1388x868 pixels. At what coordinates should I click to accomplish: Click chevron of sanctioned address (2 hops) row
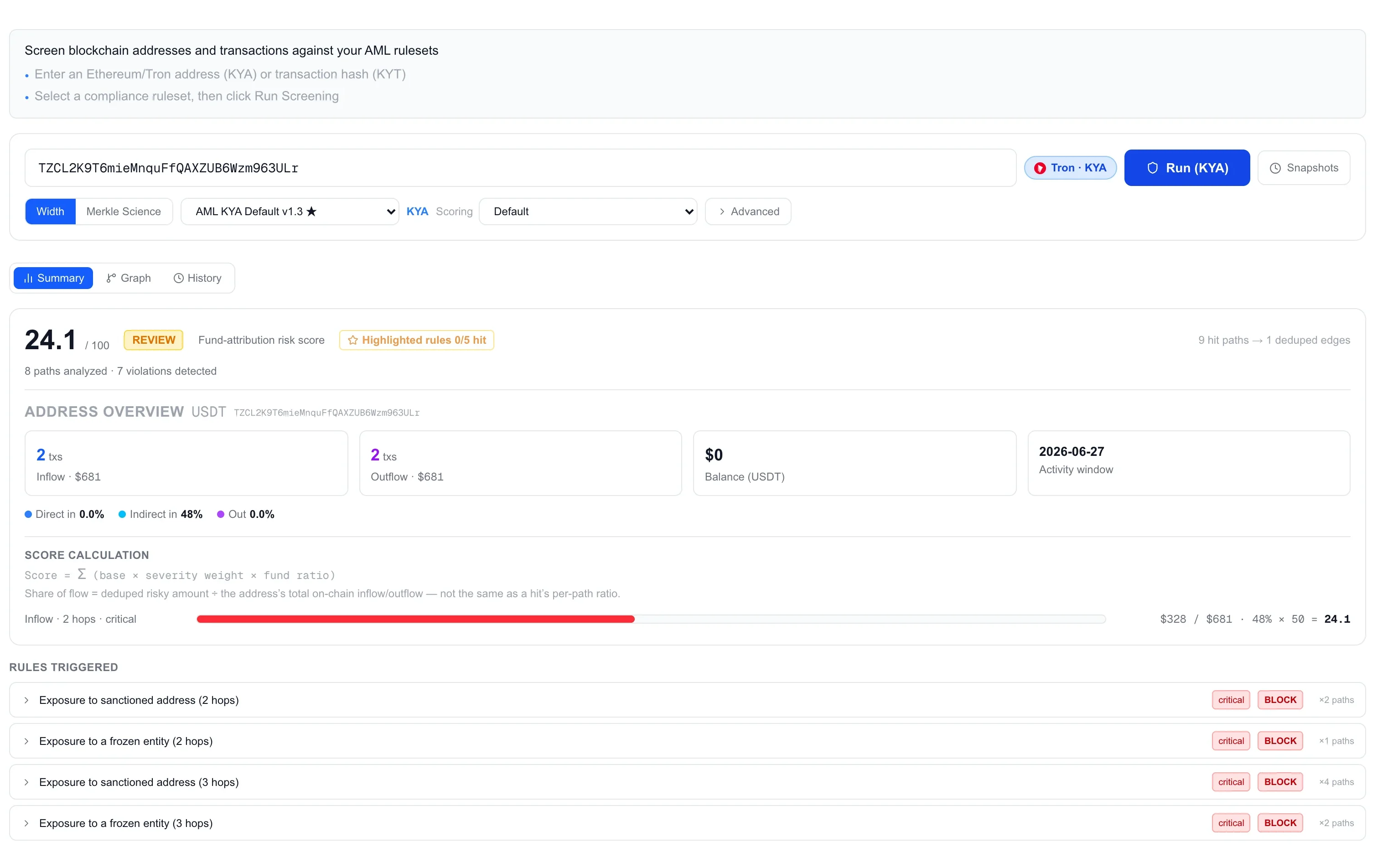pyautogui.click(x=26, y=700)
